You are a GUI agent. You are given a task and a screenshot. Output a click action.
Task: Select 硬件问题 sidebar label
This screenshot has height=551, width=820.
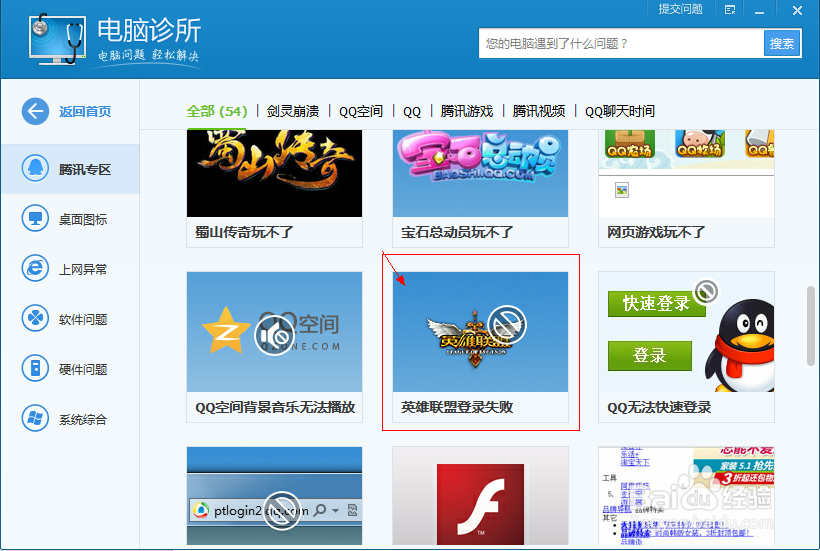click(83, 369)
